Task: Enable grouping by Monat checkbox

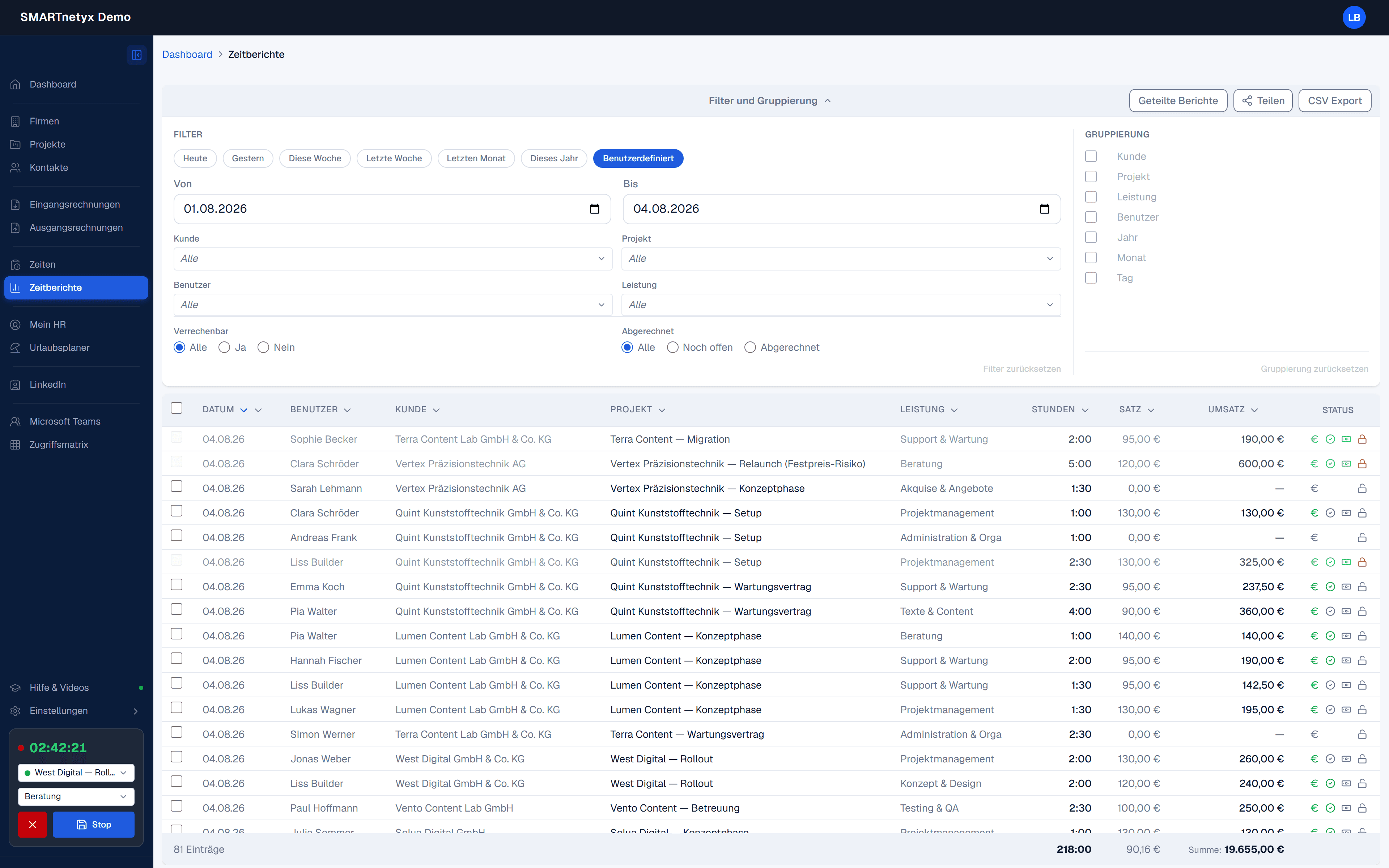Action: point(1091,258)
